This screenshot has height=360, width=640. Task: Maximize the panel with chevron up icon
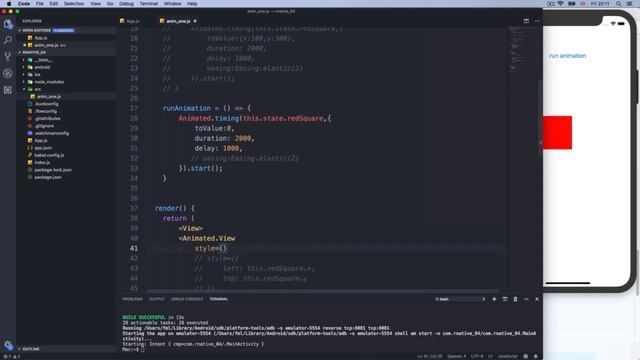[x=526, y=299]
